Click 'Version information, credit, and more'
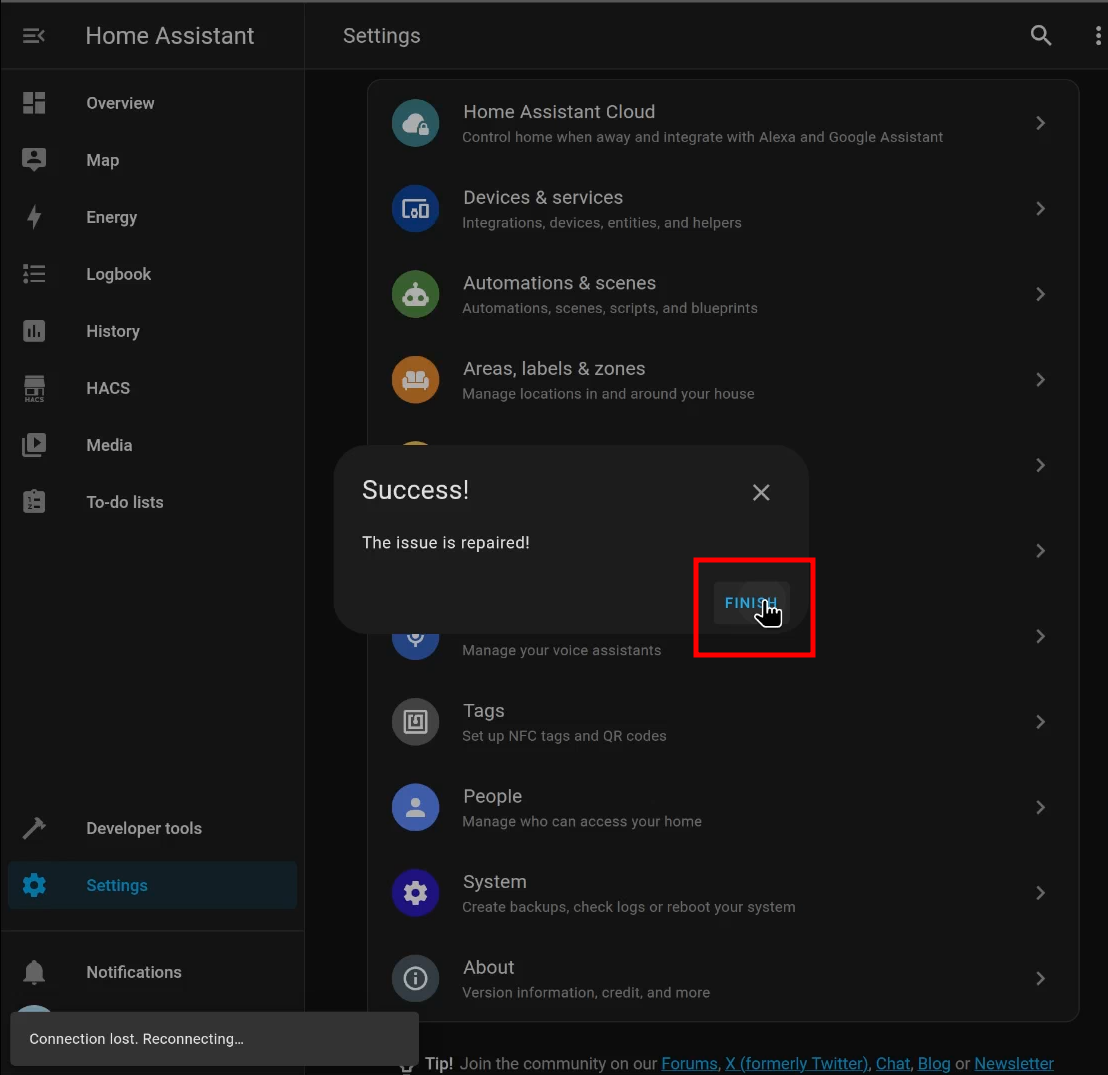This screenshot has width=1108, height=1075. pos(587,992)
